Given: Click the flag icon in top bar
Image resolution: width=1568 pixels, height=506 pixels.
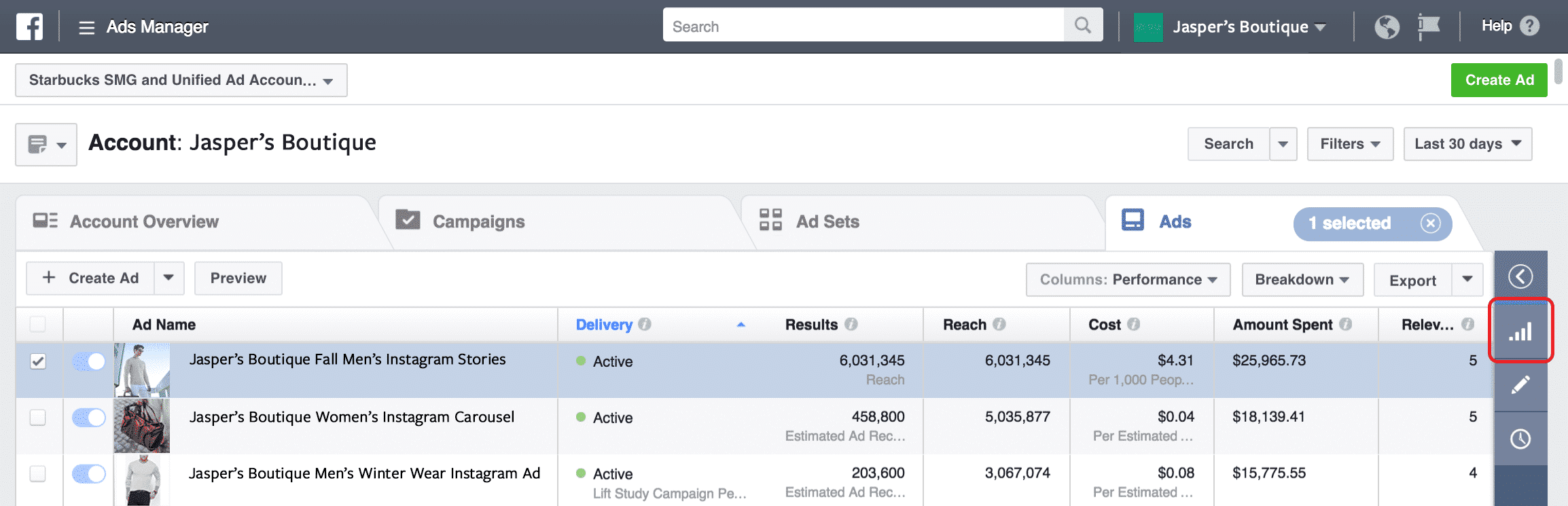Looking at the screenshot, I should point(1429,27).
